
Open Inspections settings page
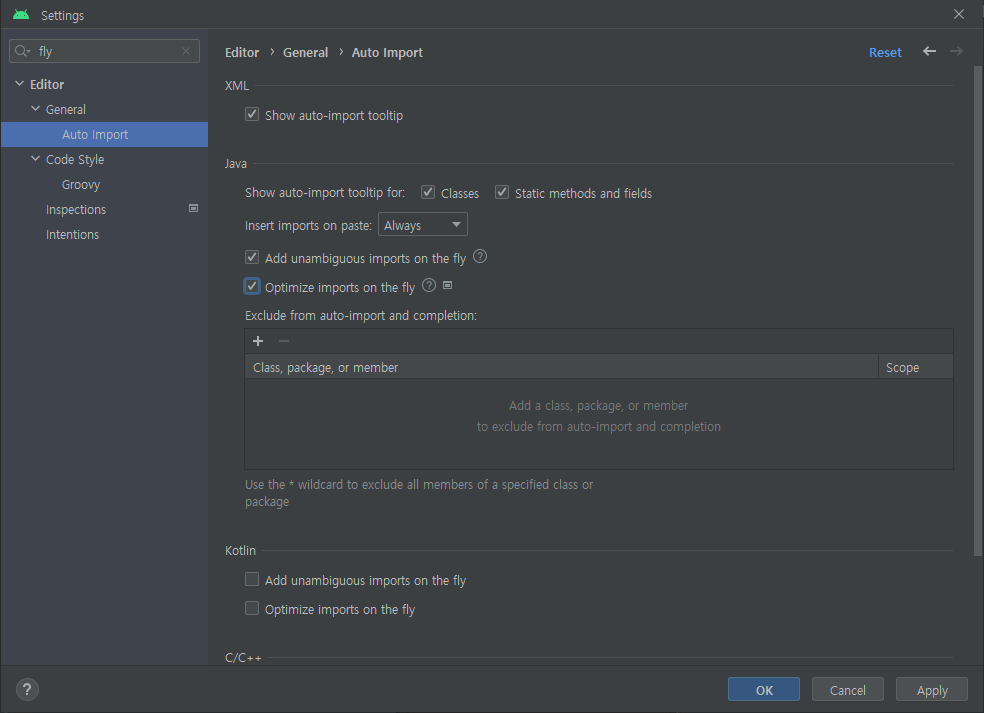coord(76,210)
